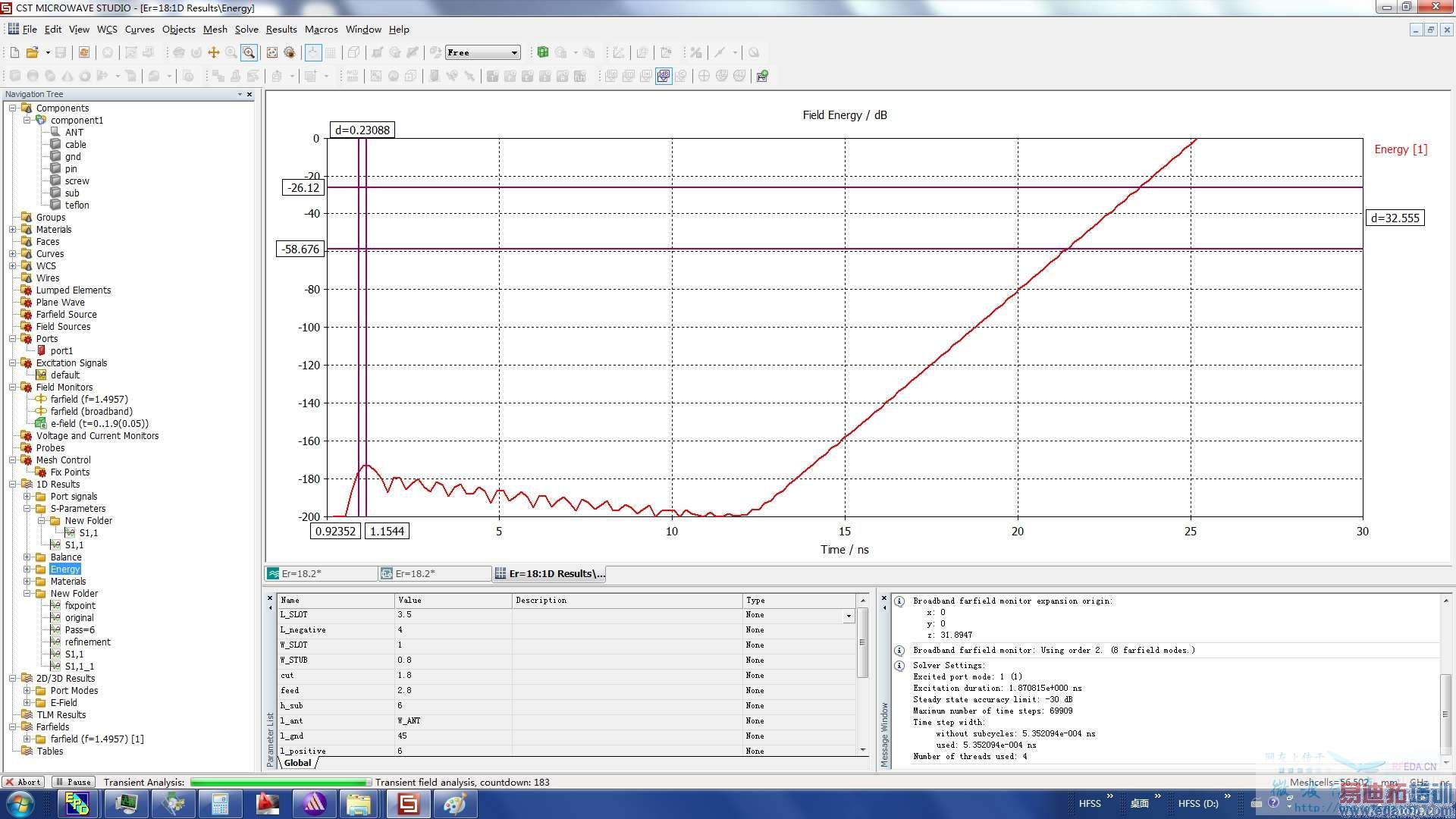Expand the Port signals folder
The width and height of the screenshot is (1456, 819).
click(27, 496)
